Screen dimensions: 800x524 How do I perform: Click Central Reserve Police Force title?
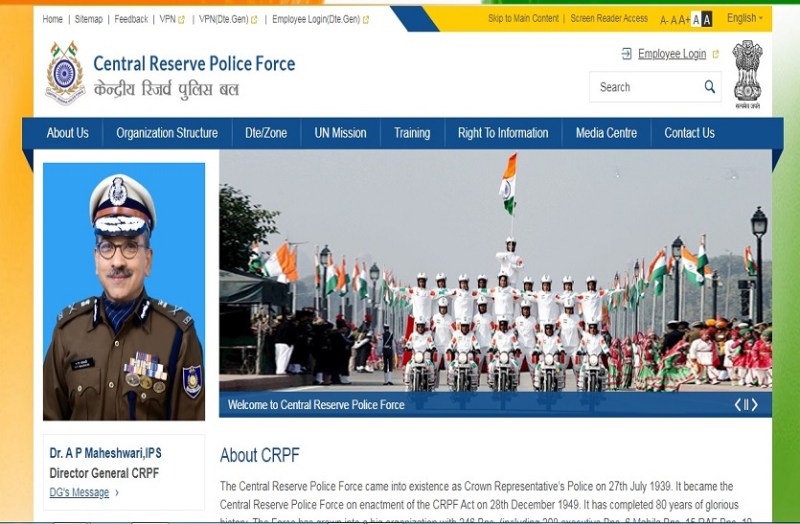(194, 64)
